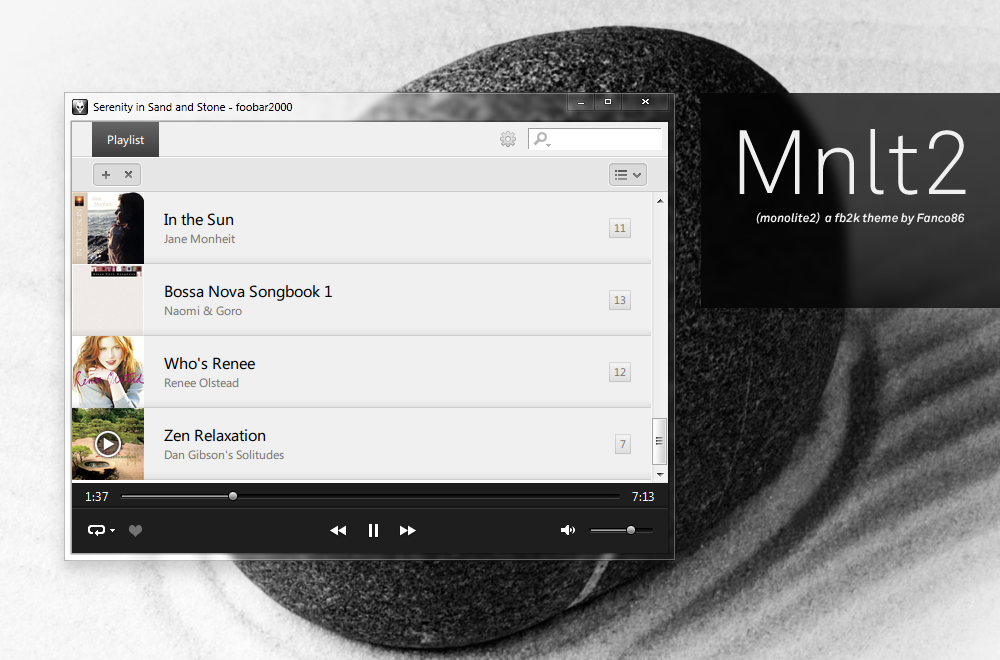
Task: Open the list view options dropdown
Action: [628, 175]
